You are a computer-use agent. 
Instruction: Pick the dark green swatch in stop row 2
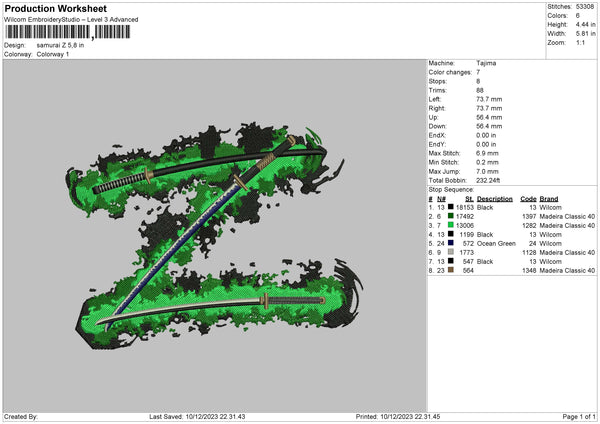click(x=451, y=216)
